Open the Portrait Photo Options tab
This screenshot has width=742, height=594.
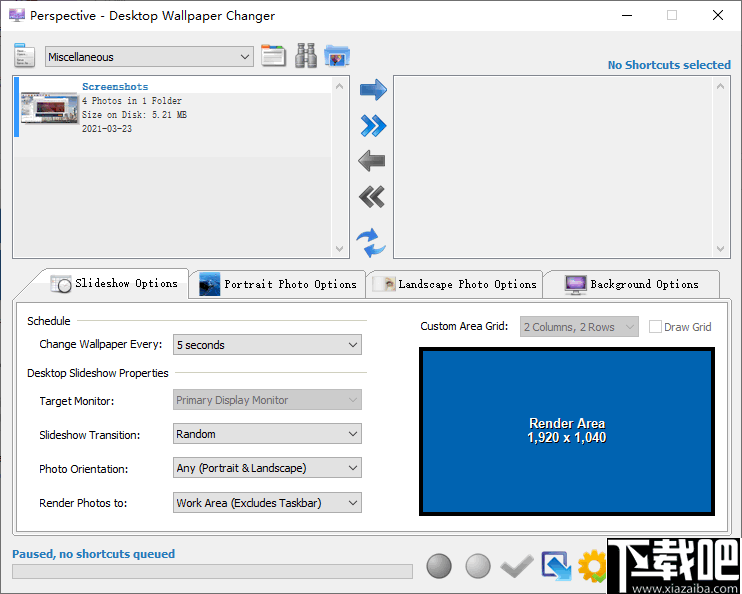click(277, 284)
